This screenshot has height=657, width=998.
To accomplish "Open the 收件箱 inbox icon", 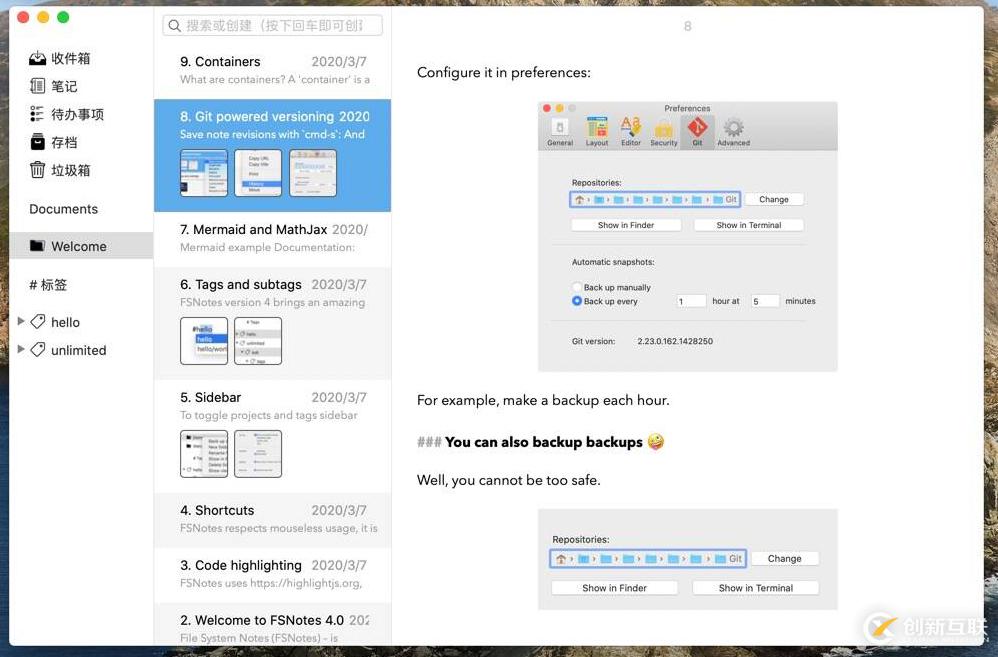I will [38, 59].
